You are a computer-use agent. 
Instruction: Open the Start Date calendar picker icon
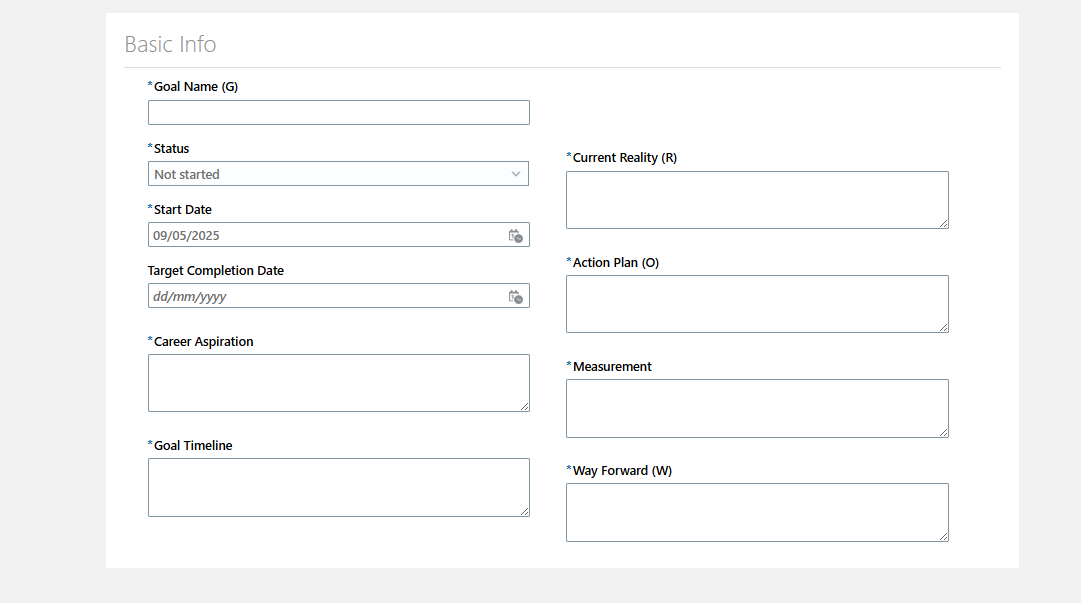[x=516, y=236]
